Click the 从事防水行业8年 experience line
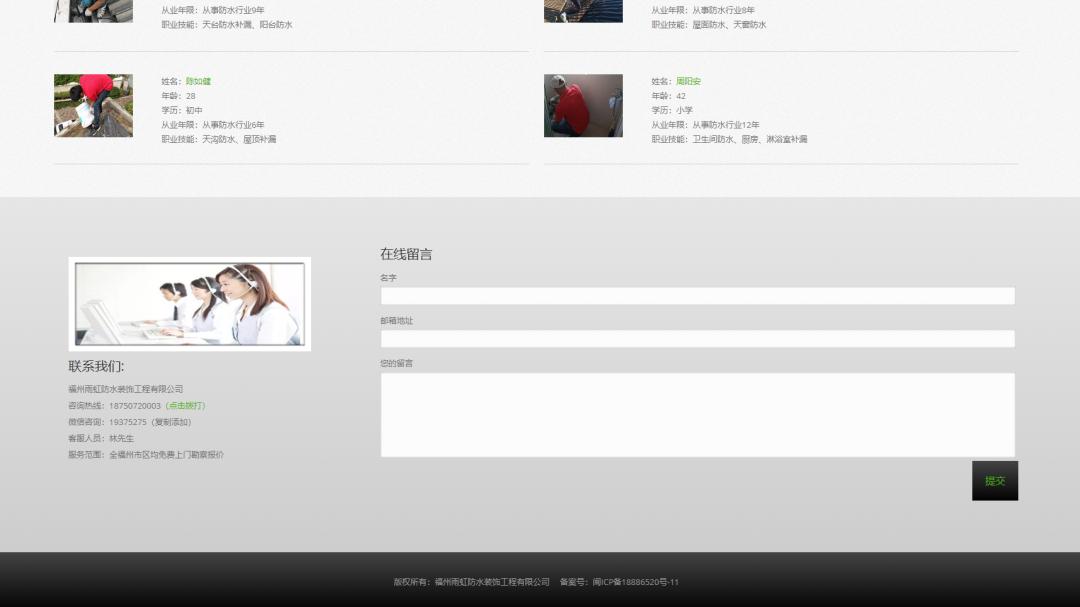 [703, 10]
